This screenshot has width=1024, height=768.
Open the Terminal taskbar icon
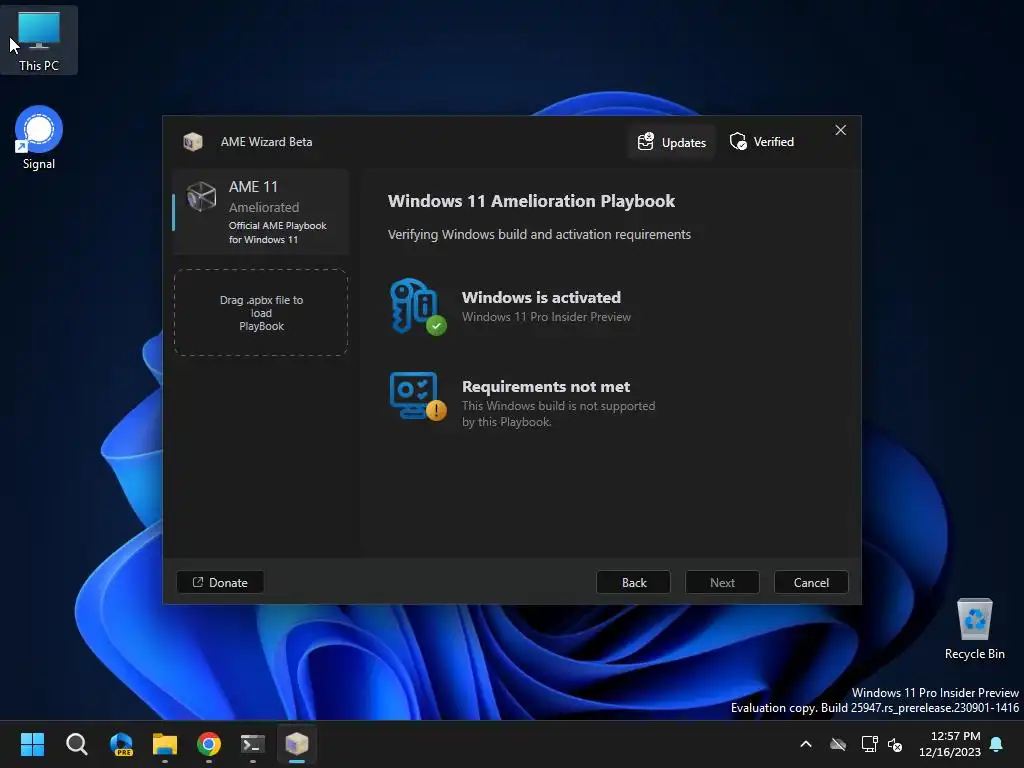(253, 744)
